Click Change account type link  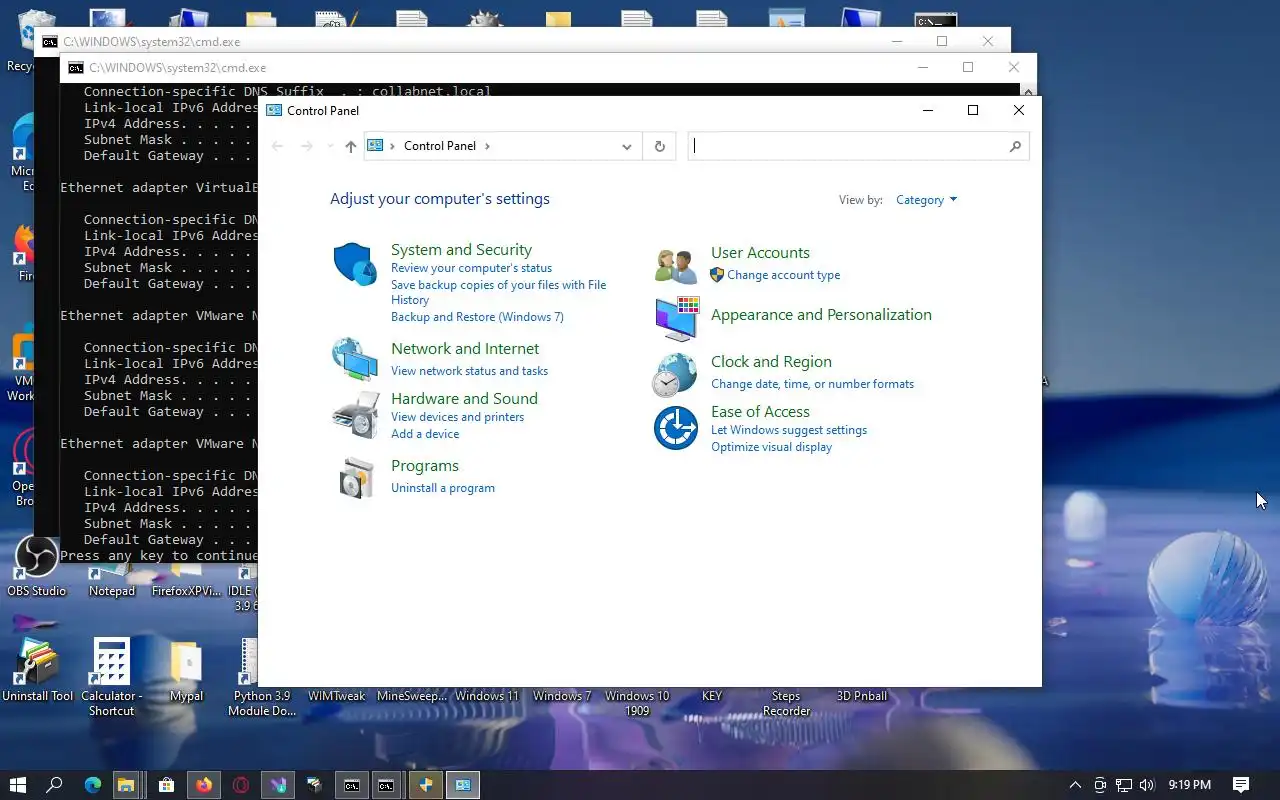pyautogui.click(x=783, y=275)
